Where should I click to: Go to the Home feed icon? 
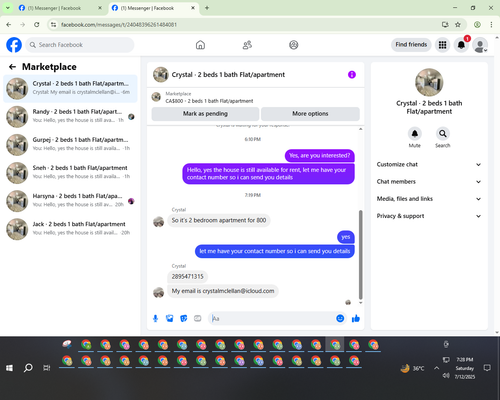tap(200, 45)
